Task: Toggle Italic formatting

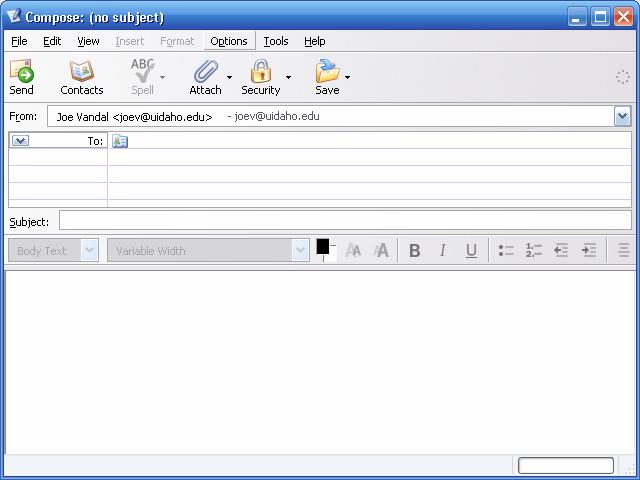Action: coord(443,250)
